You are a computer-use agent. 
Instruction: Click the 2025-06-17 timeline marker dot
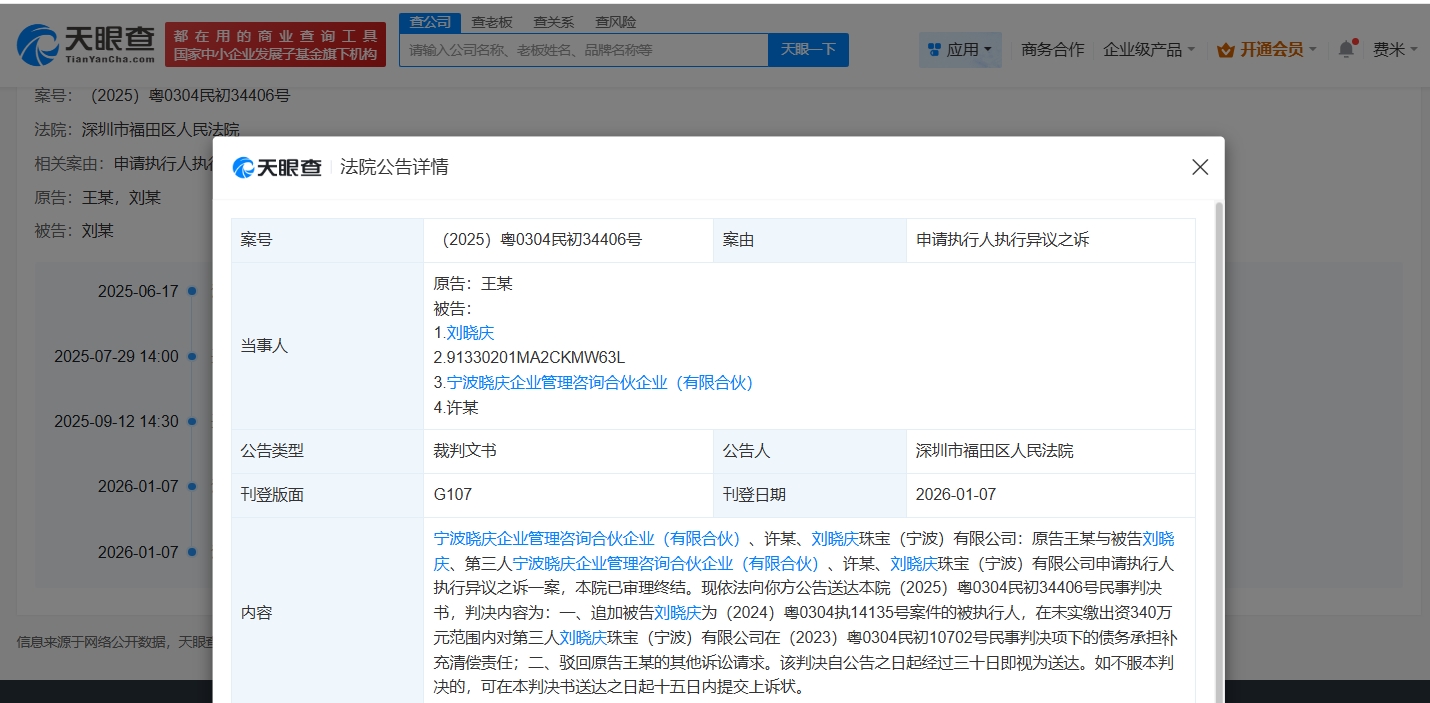(190, 292)
